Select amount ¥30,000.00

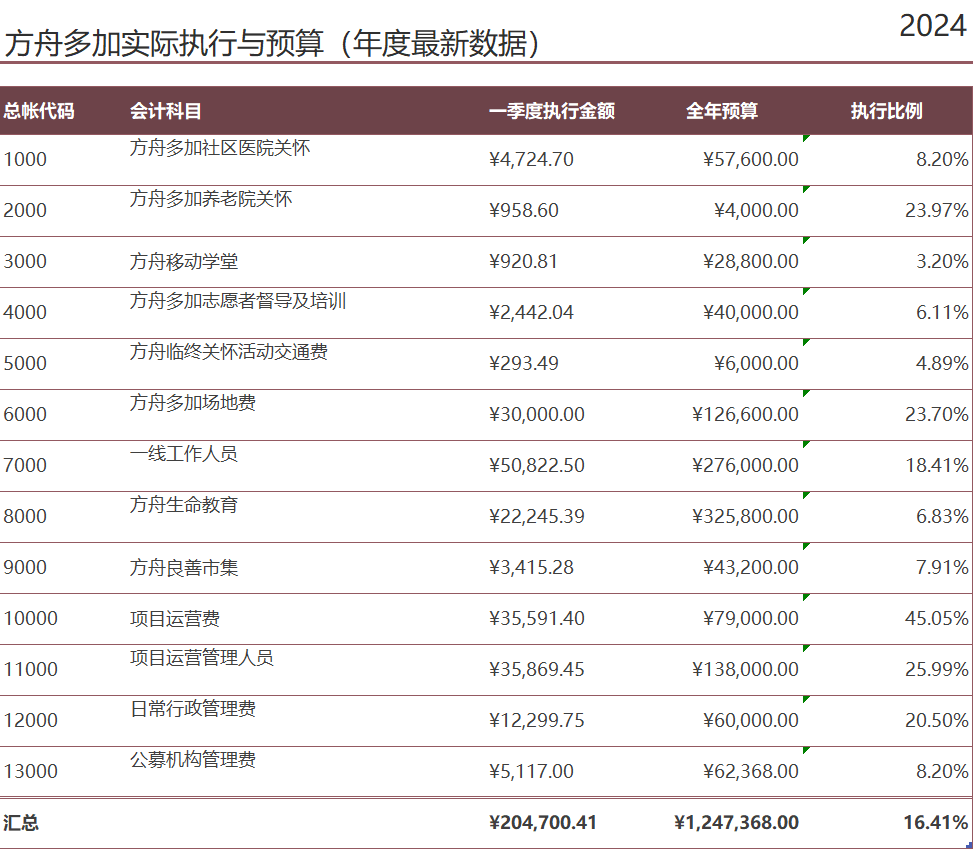(537, 414)
